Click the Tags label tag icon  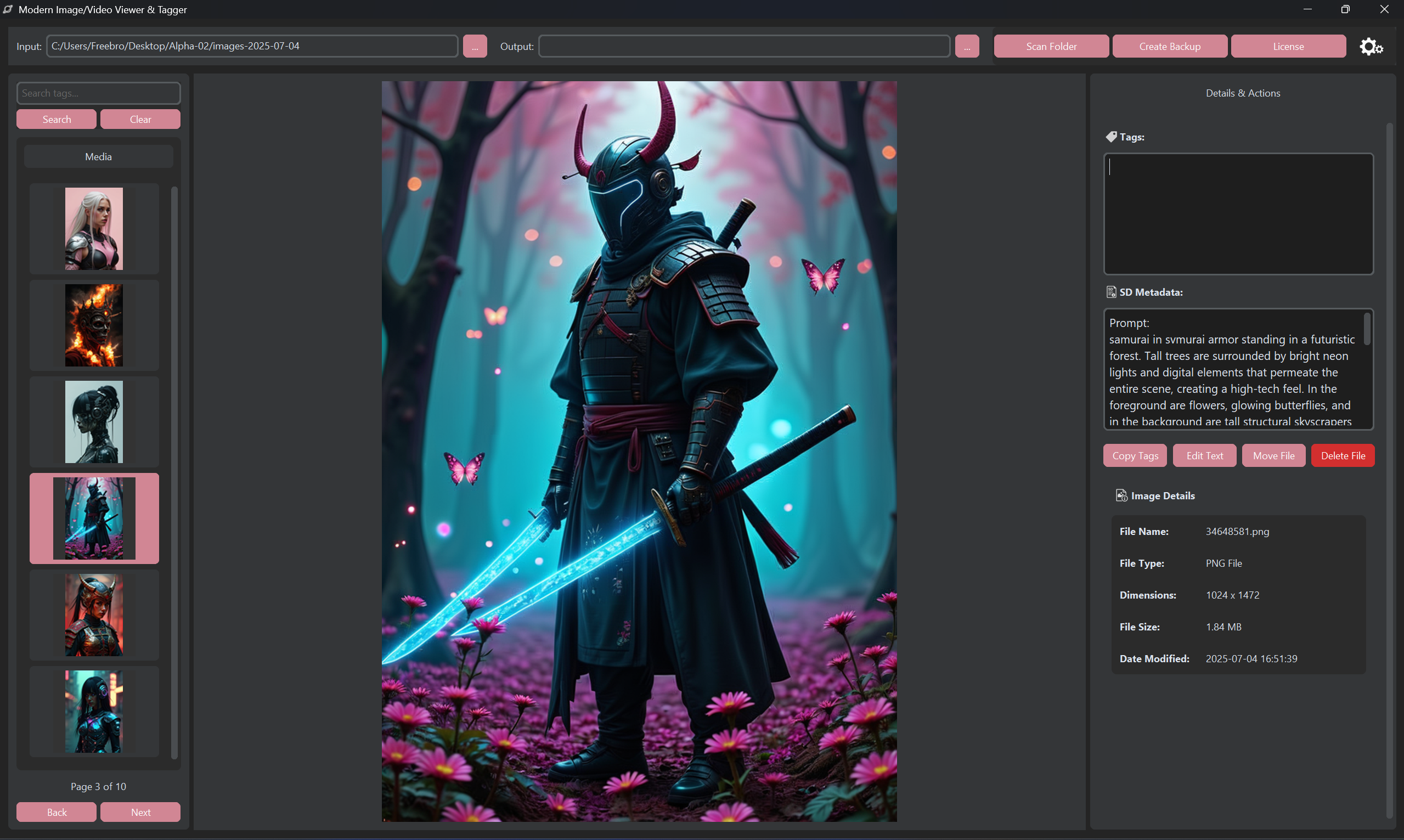tap(1111, 137)
